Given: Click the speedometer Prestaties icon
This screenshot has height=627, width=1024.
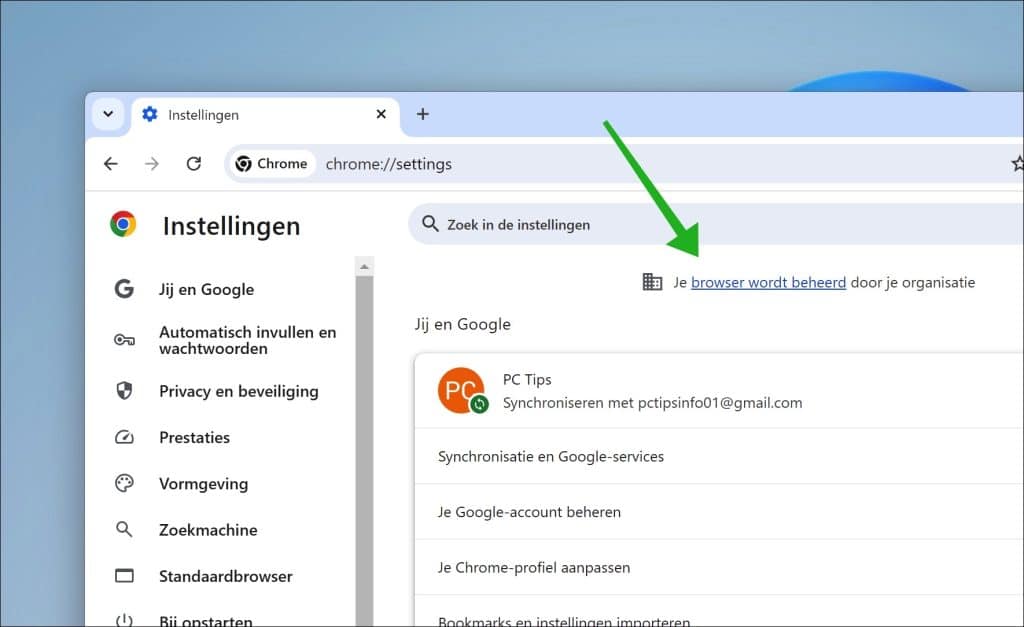Looking at the screenshot, I should (124, 437).
